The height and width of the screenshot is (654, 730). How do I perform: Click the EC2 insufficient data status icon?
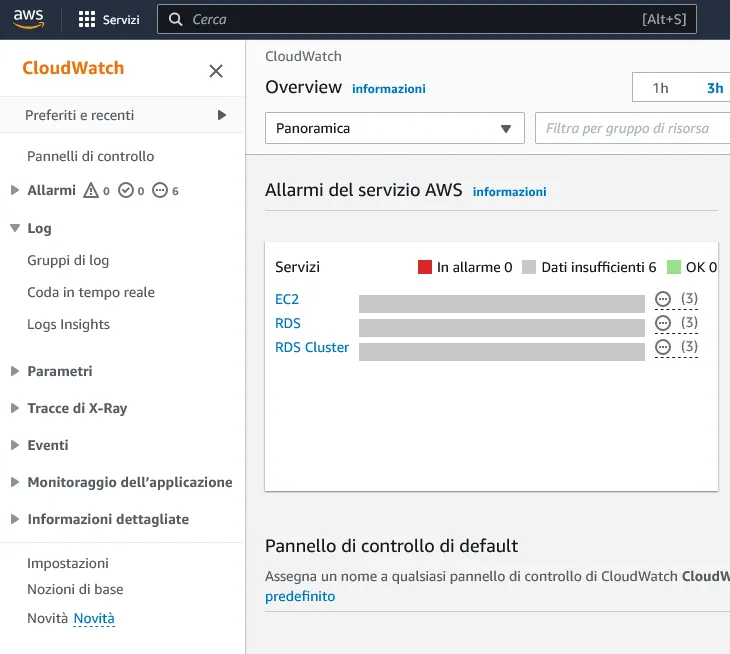tap(663, 298)
